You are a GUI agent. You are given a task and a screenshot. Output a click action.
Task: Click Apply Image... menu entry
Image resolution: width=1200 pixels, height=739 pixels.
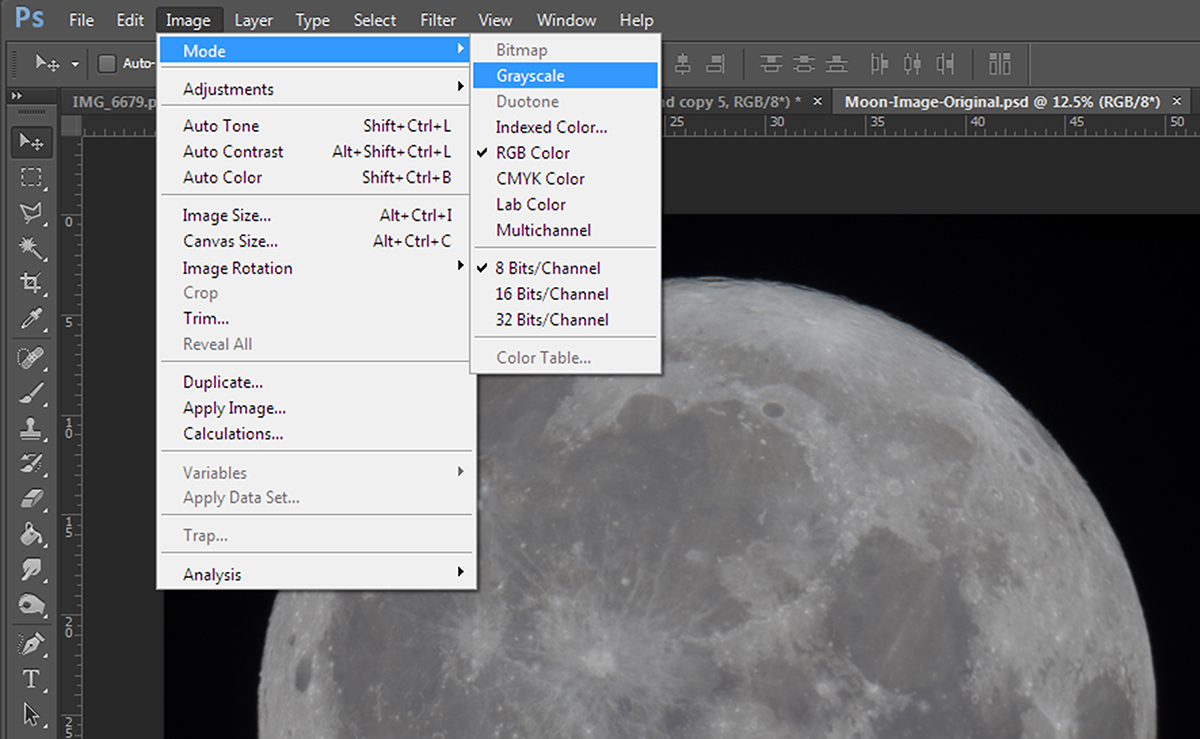315,408
